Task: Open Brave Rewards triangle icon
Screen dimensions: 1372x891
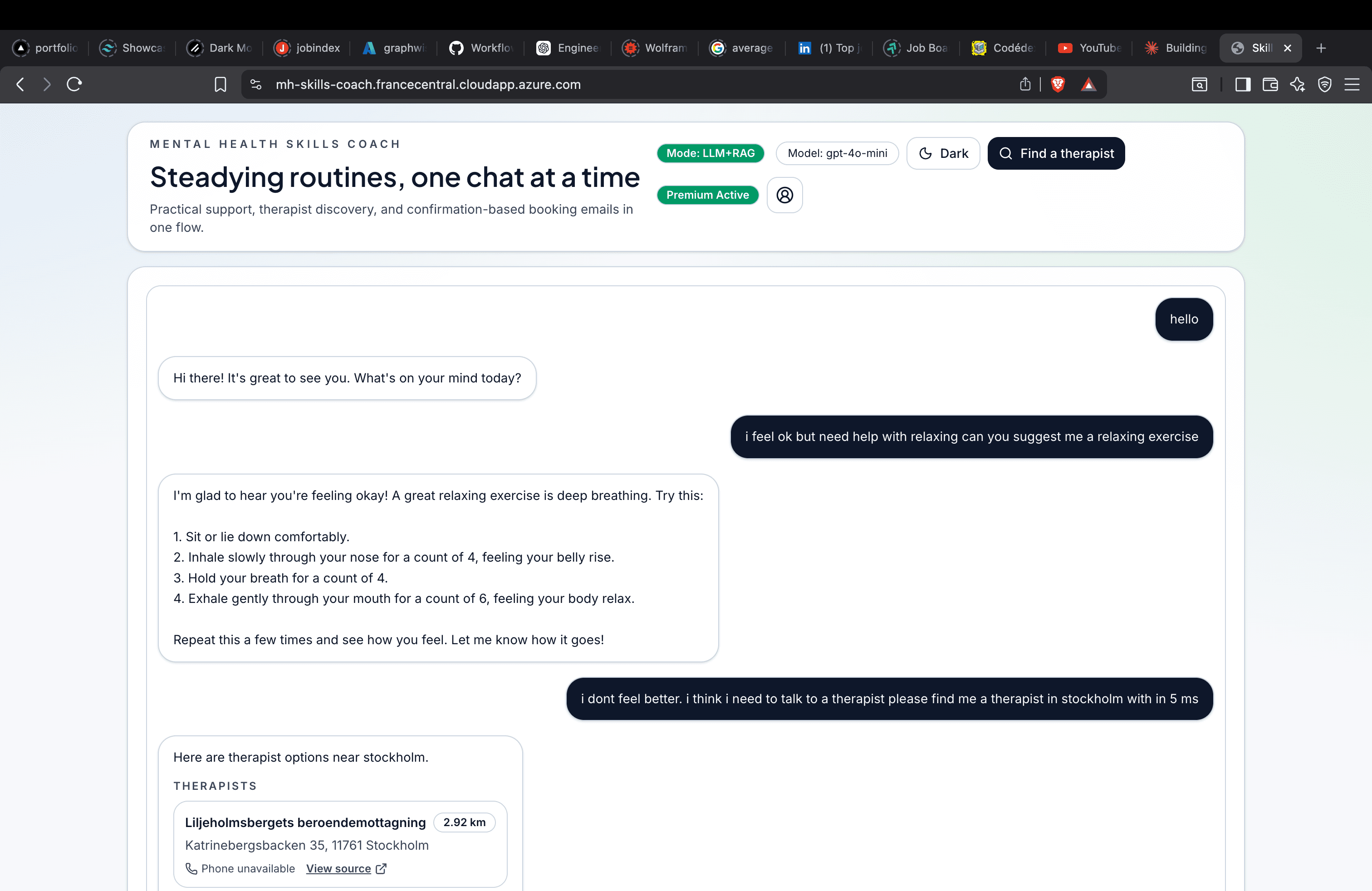Action: pos(1089,84)
